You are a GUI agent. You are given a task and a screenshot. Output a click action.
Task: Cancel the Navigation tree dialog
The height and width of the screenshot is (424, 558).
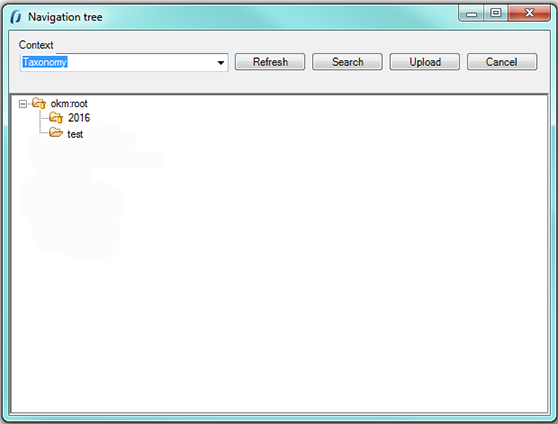pos(502,62)
